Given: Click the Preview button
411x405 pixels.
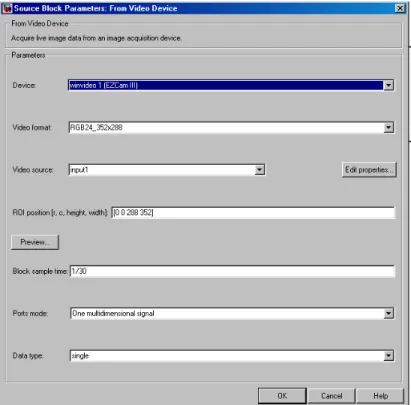Looking at the screenshot, I should click(x=35, y=242).
